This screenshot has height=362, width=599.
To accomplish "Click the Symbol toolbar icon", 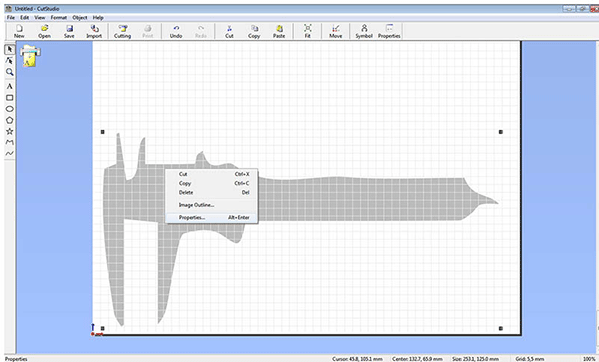I will pos(364,31).
